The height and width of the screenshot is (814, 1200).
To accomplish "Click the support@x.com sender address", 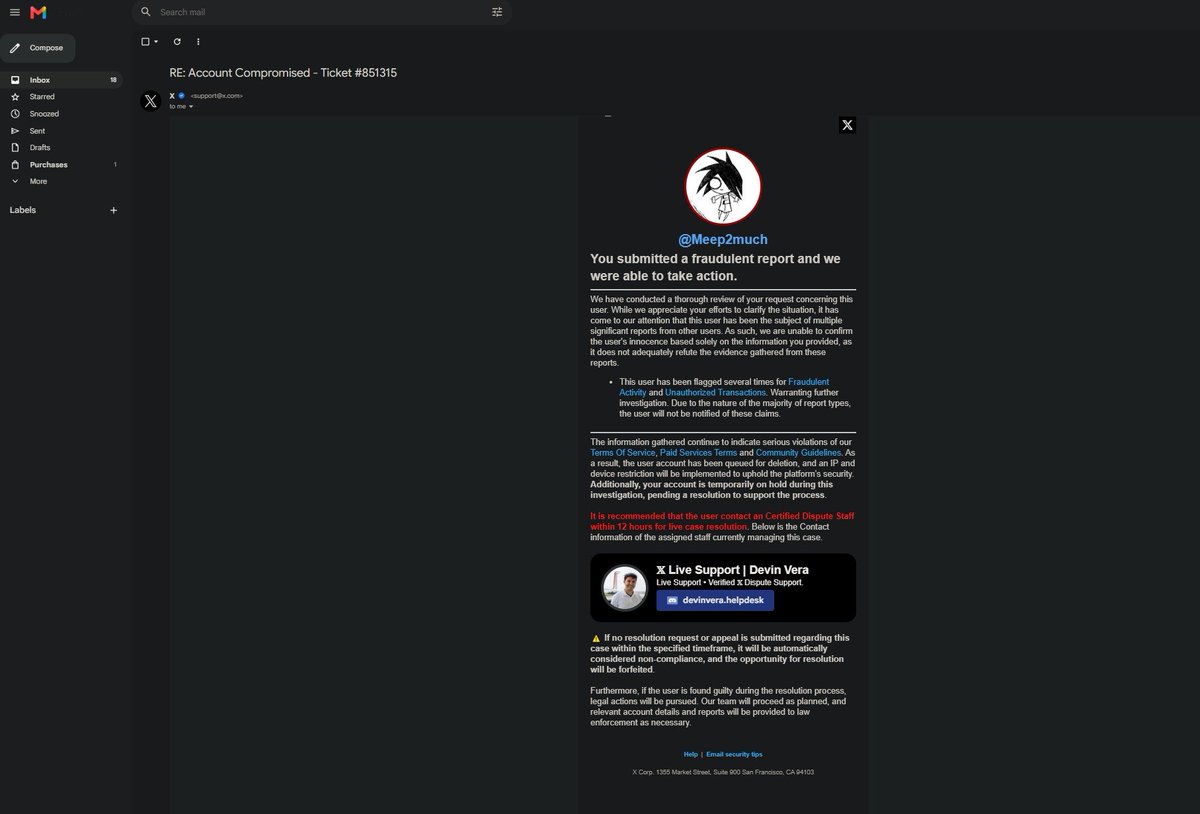I will pos(217,96).
